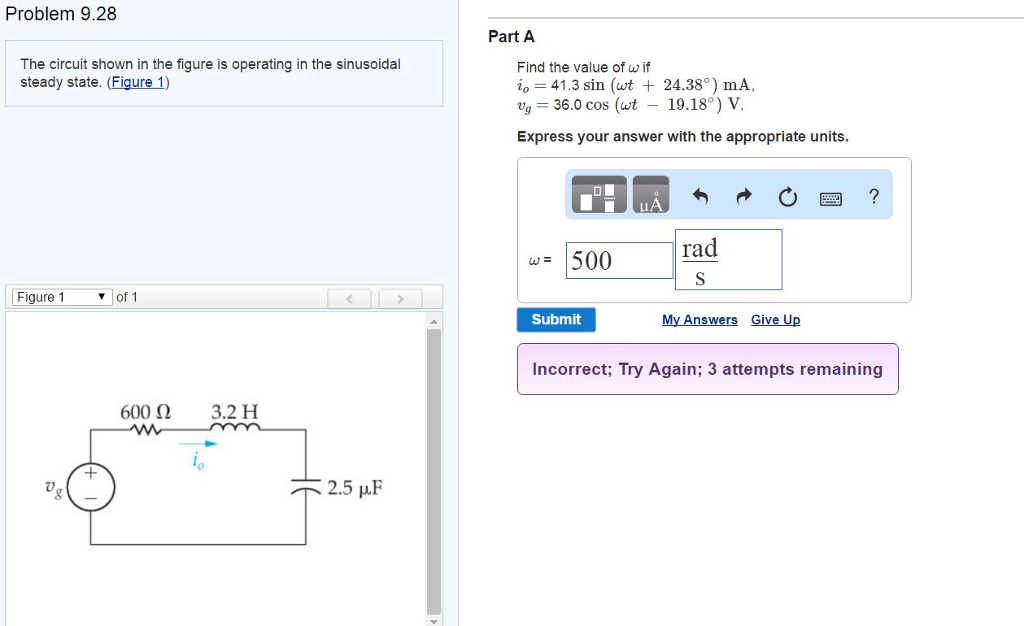1024x626 pixels.
Task: Click the '2.5 µF' capacitor label
Action: coord(355,488)
